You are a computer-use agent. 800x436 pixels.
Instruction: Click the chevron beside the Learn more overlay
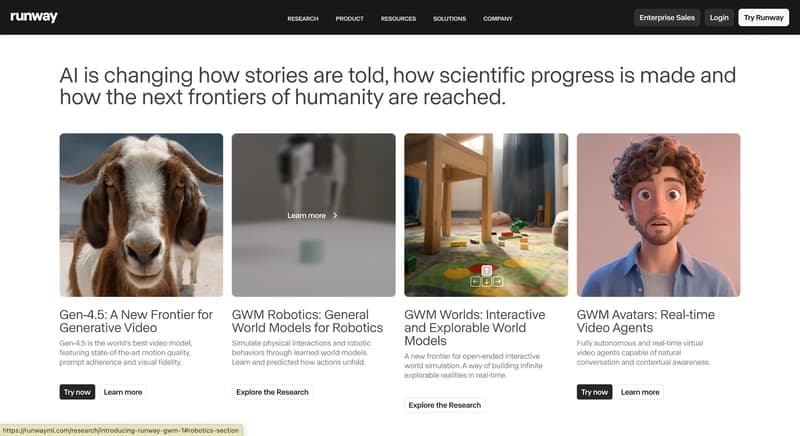click(335, 215)
